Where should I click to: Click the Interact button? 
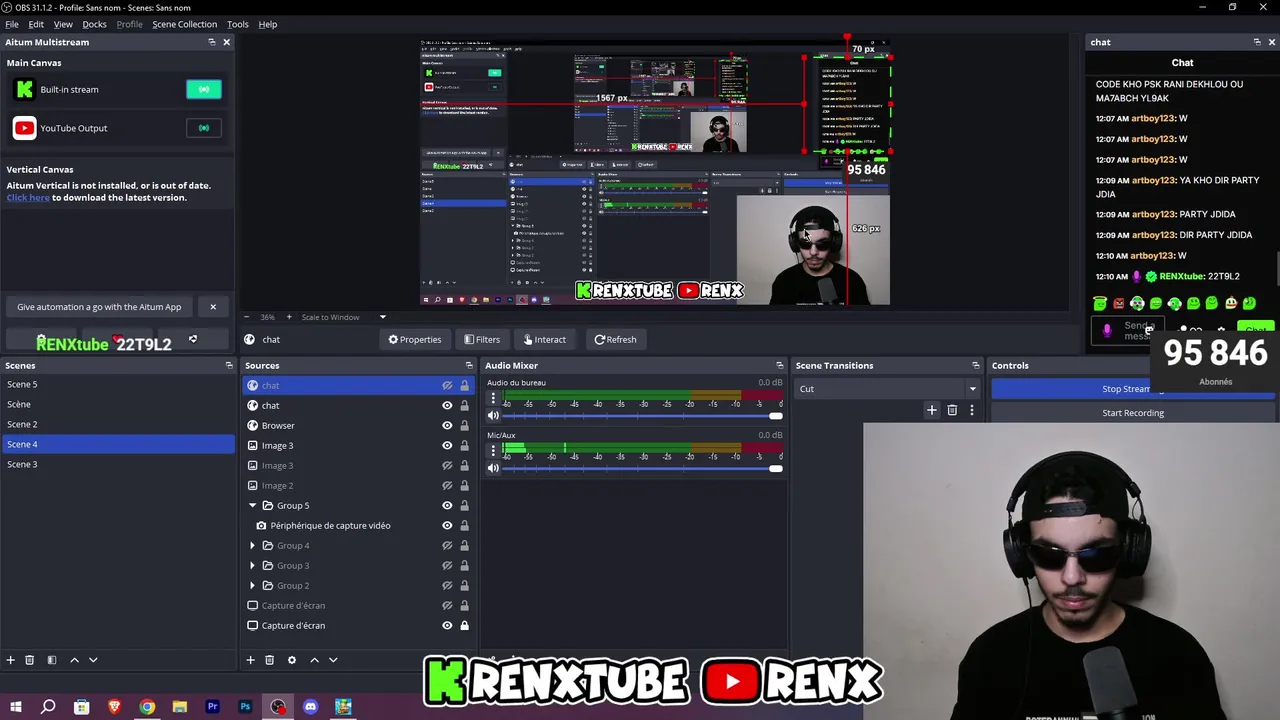click(x=545, y=339)
